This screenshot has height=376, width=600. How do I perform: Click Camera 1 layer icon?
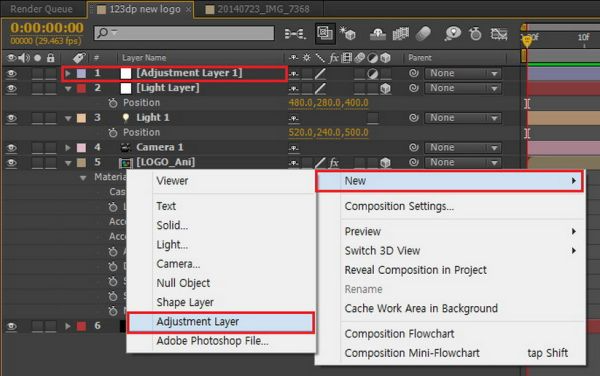click(126, 147)
